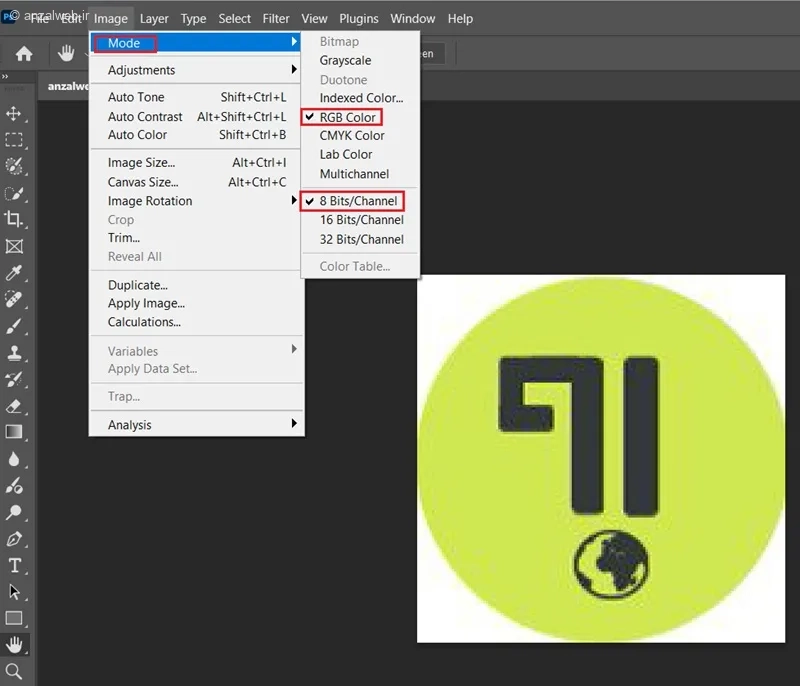Select the History Brush tool
This screenshot has width=800, height=686.
click(14, 379)
